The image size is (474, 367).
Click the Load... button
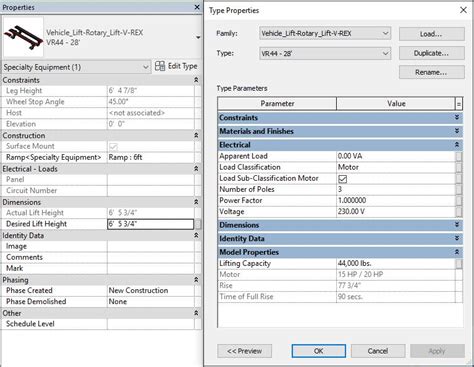431,34
